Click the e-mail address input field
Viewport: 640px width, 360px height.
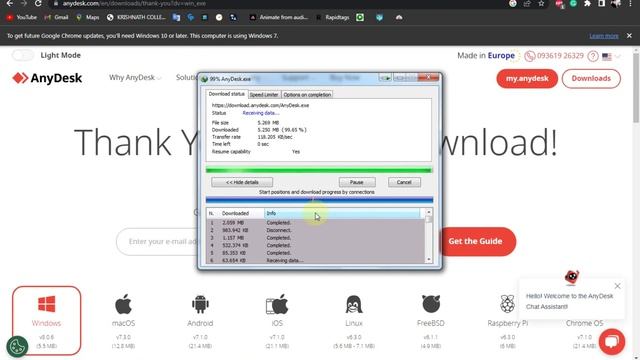pos(157,242)
